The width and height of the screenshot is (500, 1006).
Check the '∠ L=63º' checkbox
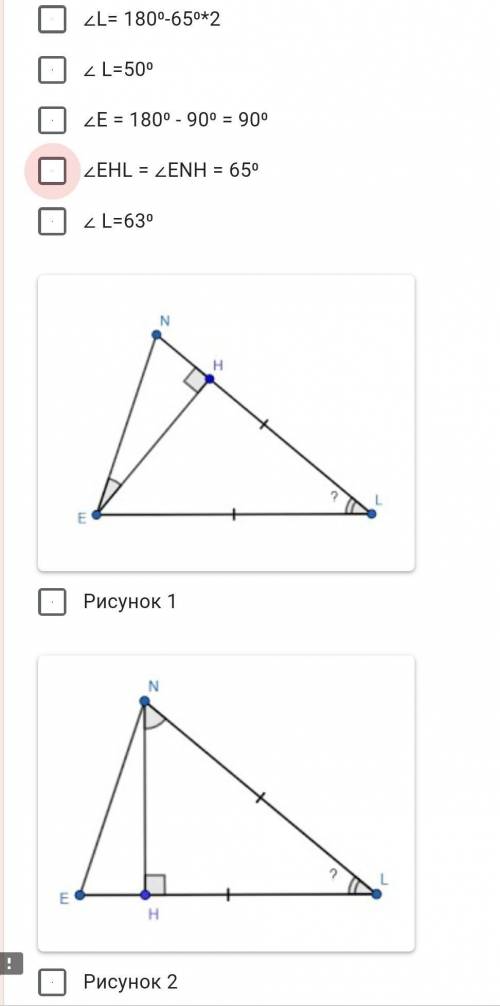point(52,221)
